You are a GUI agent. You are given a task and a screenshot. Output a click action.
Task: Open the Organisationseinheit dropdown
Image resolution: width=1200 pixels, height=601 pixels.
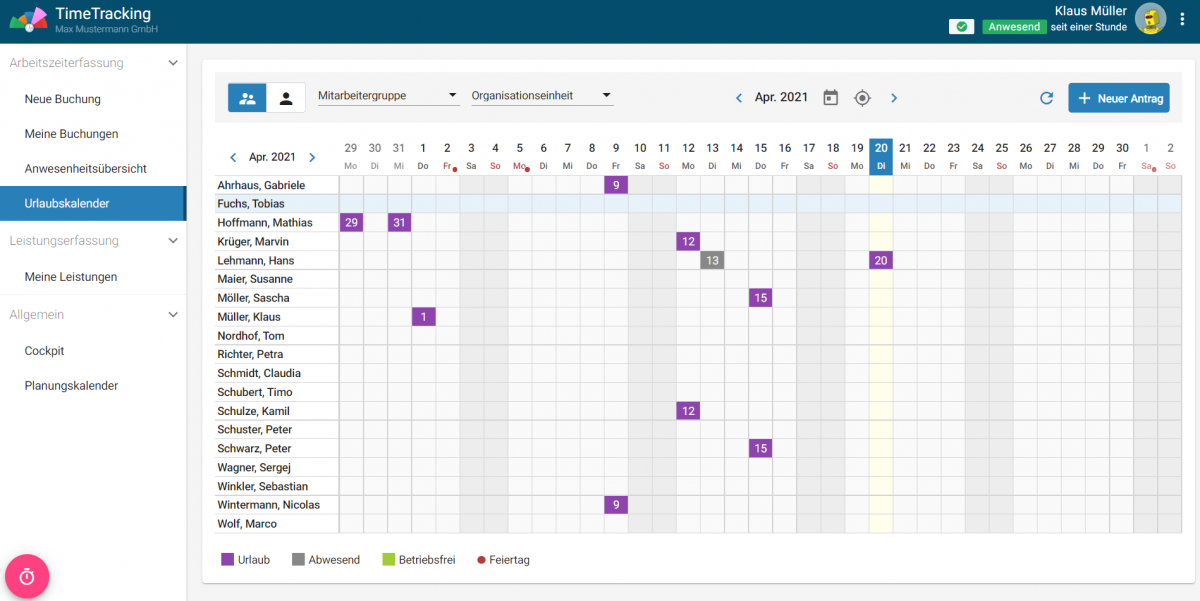click(540, 94)
